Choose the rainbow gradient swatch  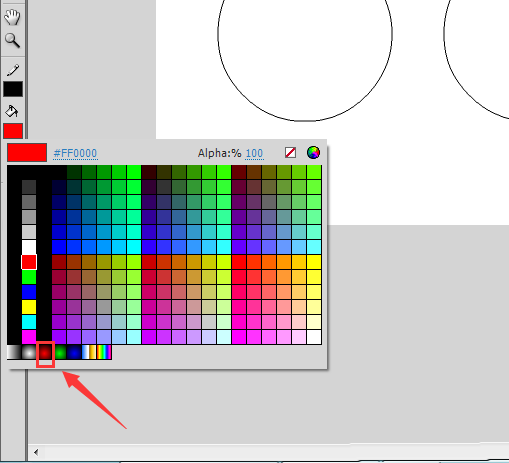click(104, 352)
